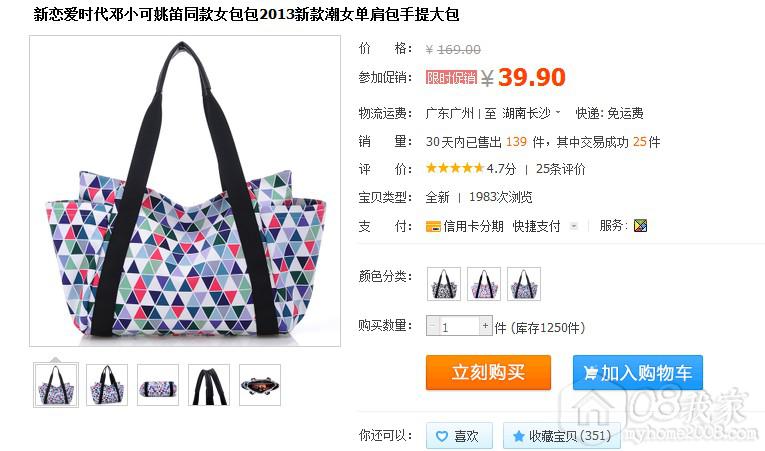
Task: Decrease purchase quantity with minus button
Action: [433, 326]
